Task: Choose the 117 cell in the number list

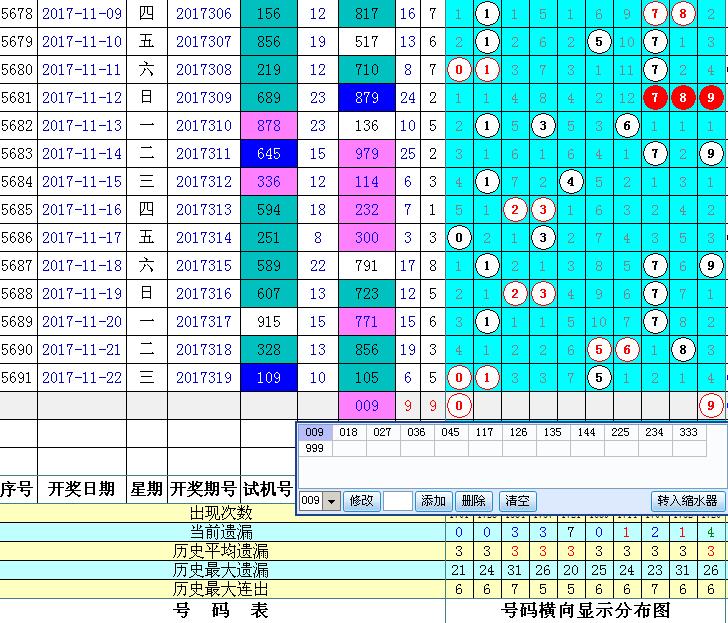Action: coord(484,433)
